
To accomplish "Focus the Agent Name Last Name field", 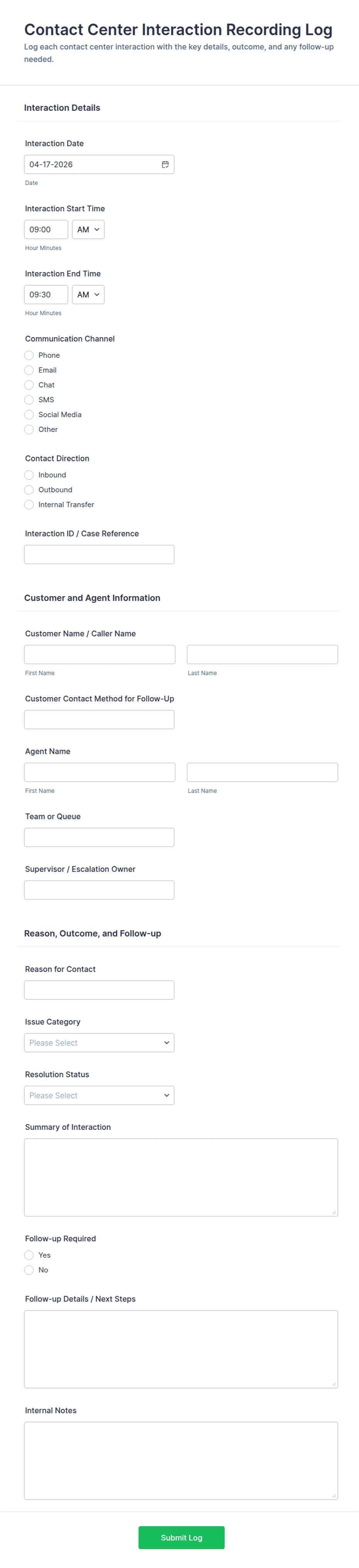I will (x=262, y=772).
